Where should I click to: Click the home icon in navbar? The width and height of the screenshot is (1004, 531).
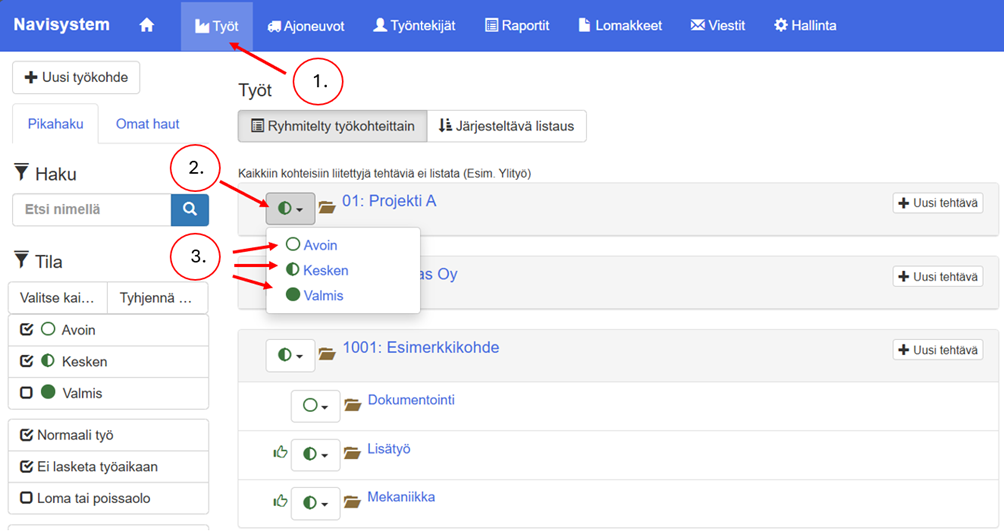pyautogui.click(x=147, y=25)
